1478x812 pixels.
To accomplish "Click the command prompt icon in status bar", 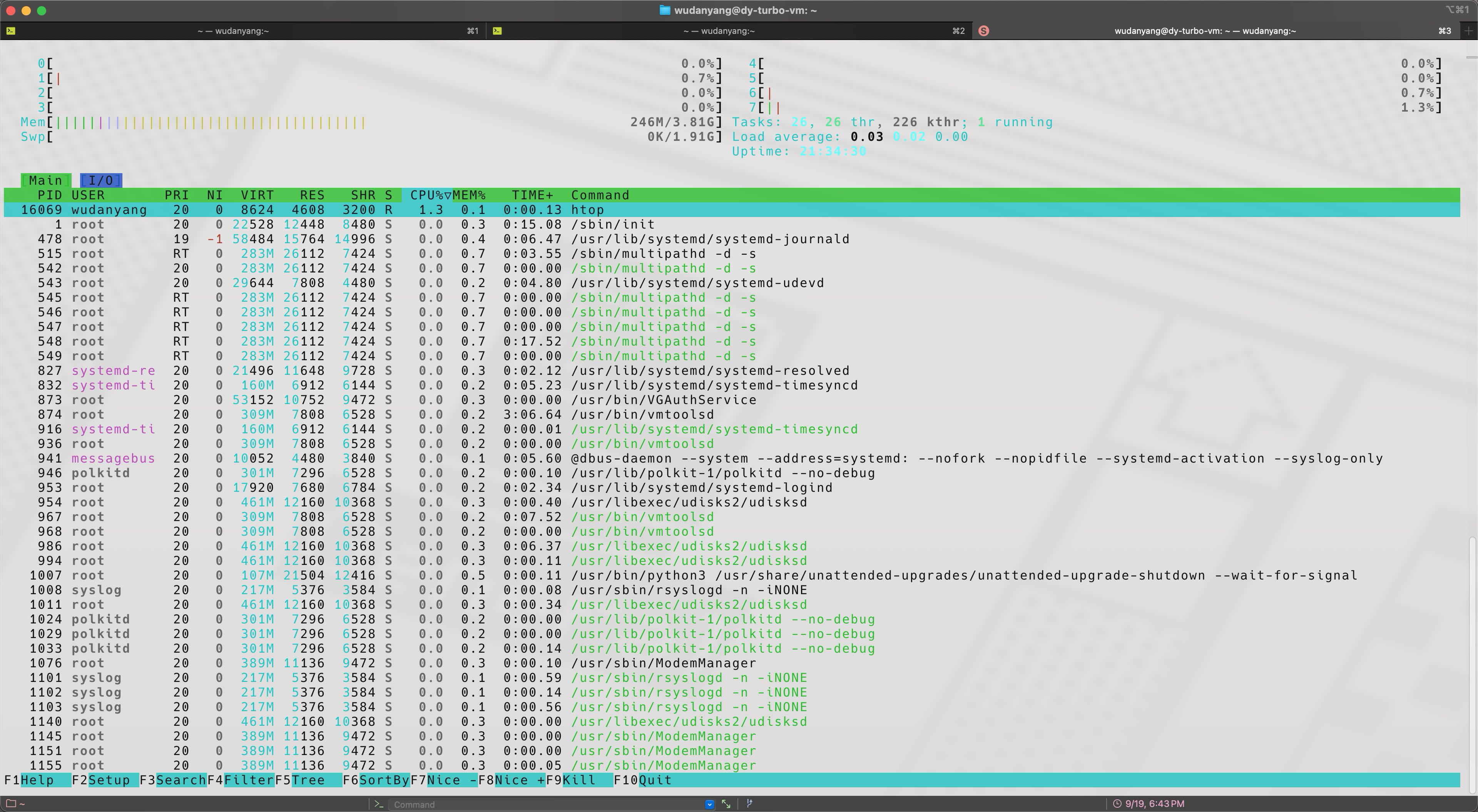I will (x=379, y=804).
